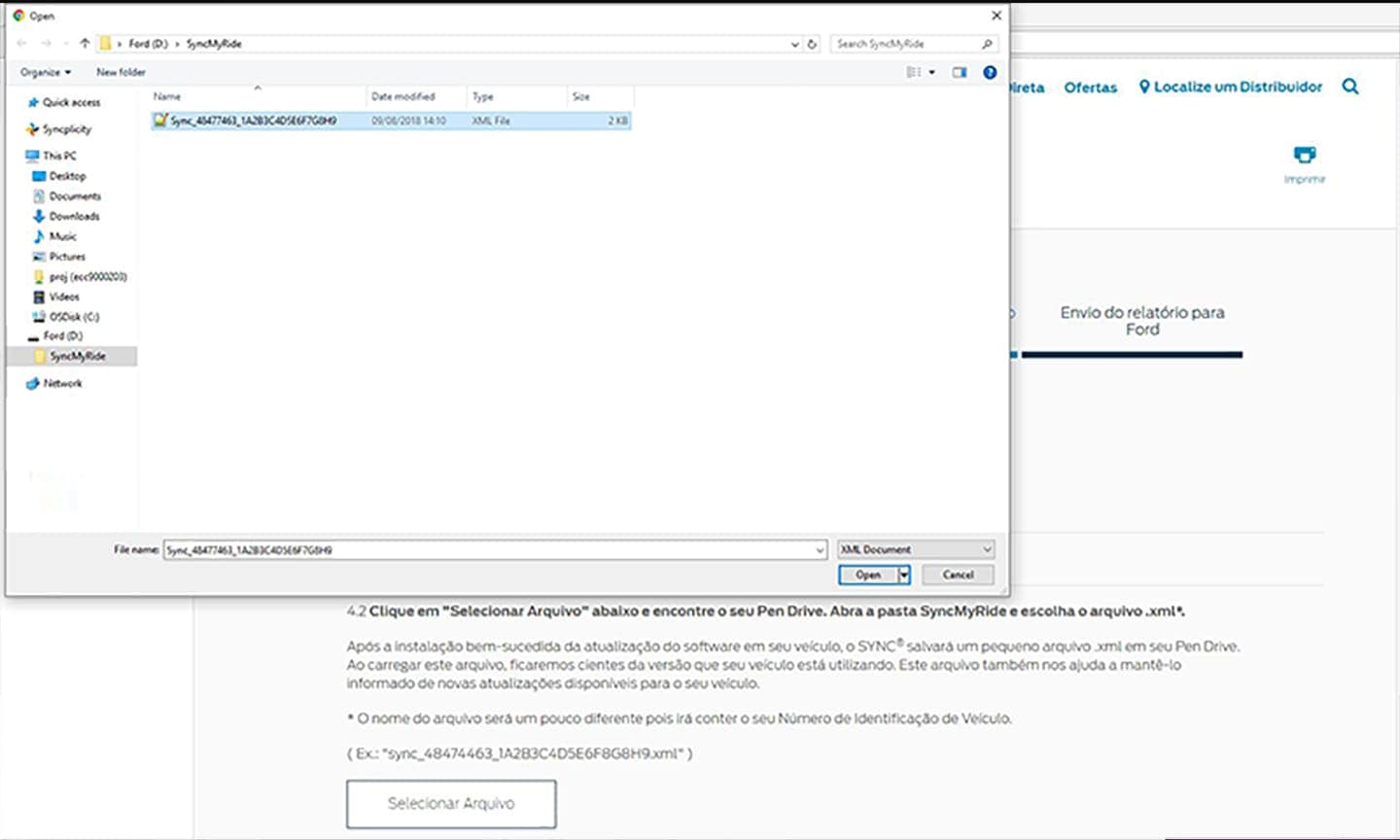Open the dialog Help question mark icon
The width and height of the screenshot is (1400, 840).
pyautogui.click(x=989, y=72)
